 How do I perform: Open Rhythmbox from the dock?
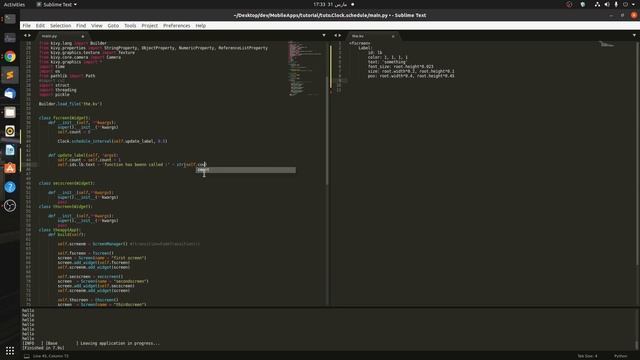[x=10, y=131]
